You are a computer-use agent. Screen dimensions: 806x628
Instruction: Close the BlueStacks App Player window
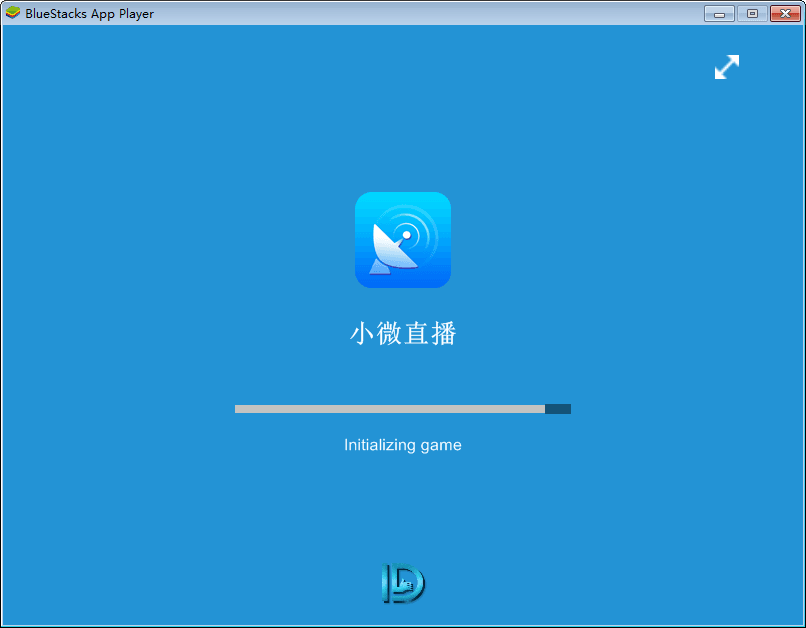[783, 14]
